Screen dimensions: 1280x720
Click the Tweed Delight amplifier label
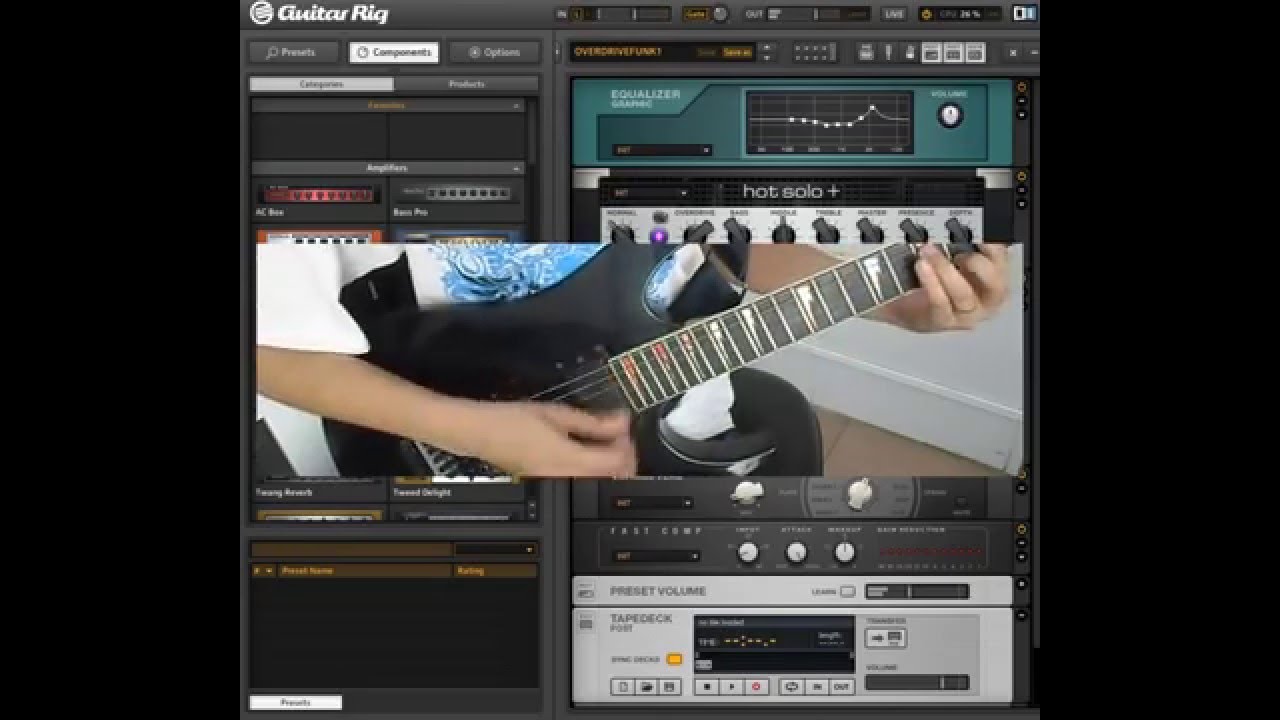[422, 492]
